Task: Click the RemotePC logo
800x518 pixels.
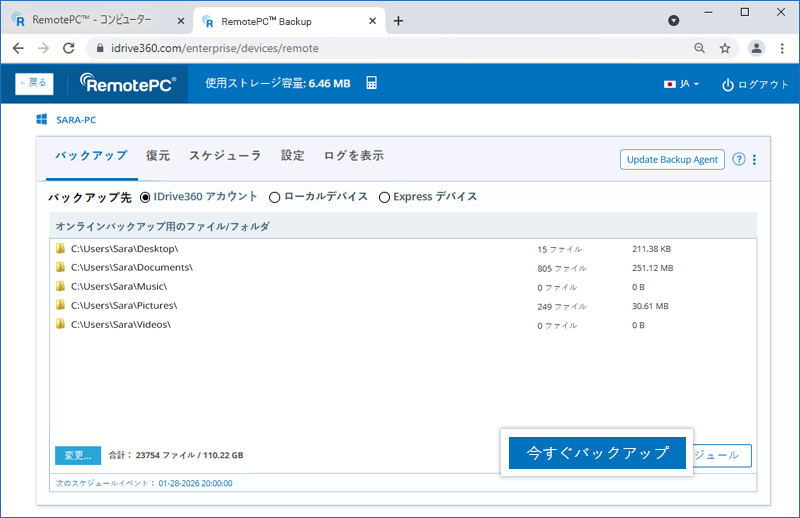Action: point(128,83)
